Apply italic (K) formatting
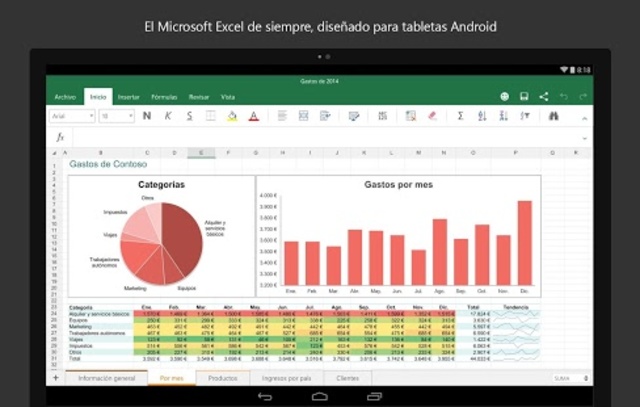The image size is (640, 407). (168, 116)
